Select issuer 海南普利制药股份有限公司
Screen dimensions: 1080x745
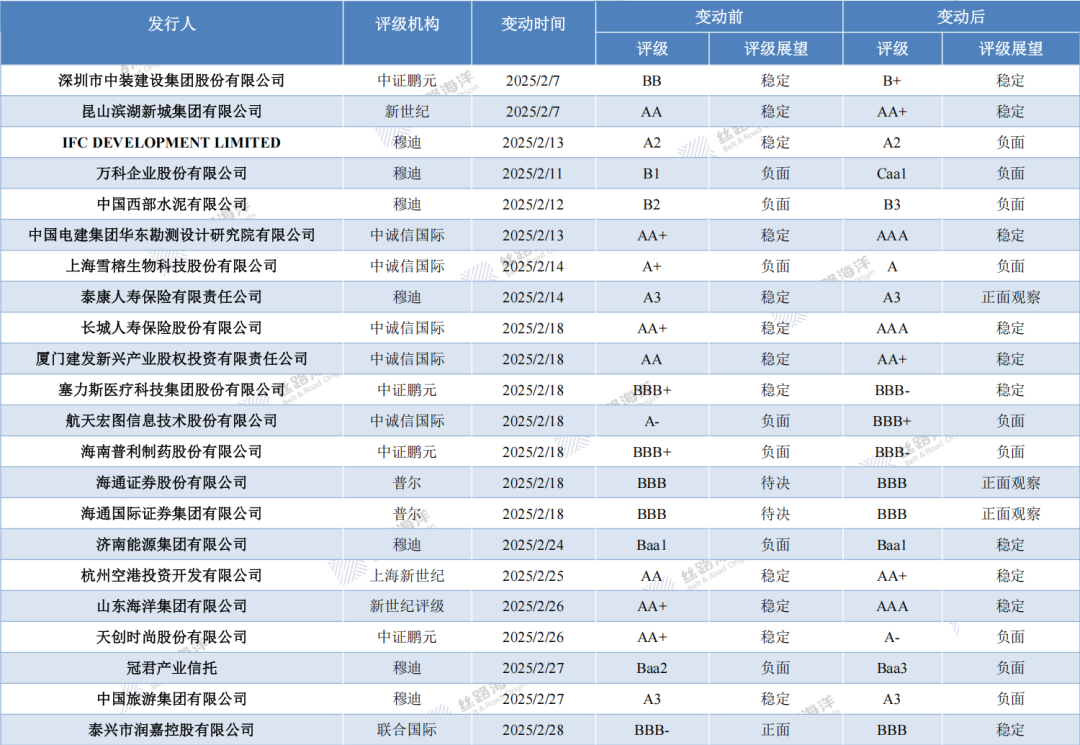click(172, 452)
